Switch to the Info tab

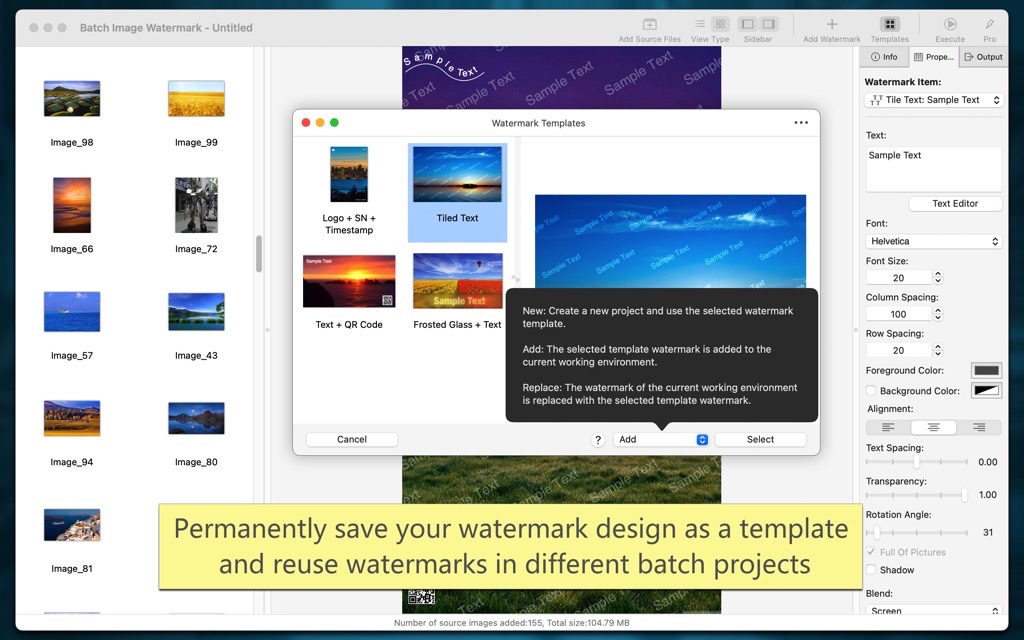pyautogui.click(x=884, y=57)
